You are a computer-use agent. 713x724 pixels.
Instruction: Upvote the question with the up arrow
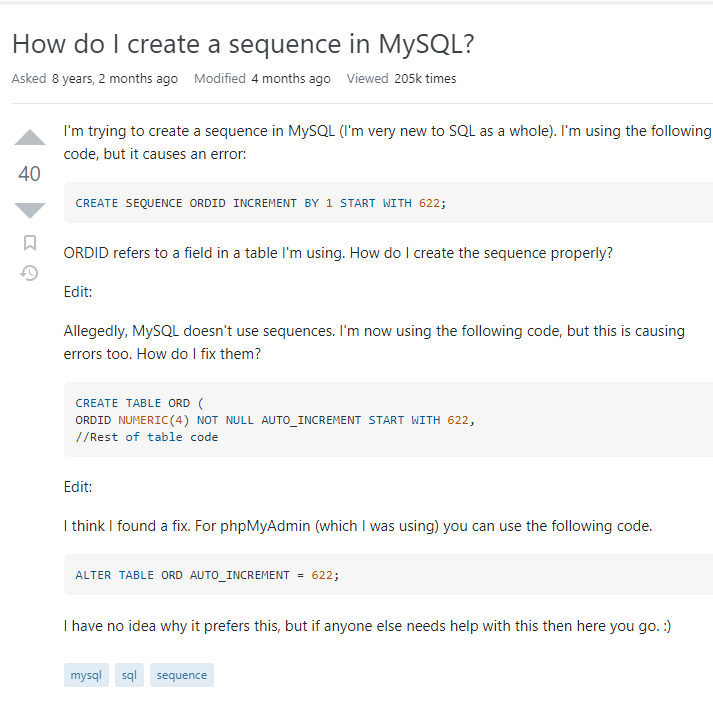tap(30, 138)
